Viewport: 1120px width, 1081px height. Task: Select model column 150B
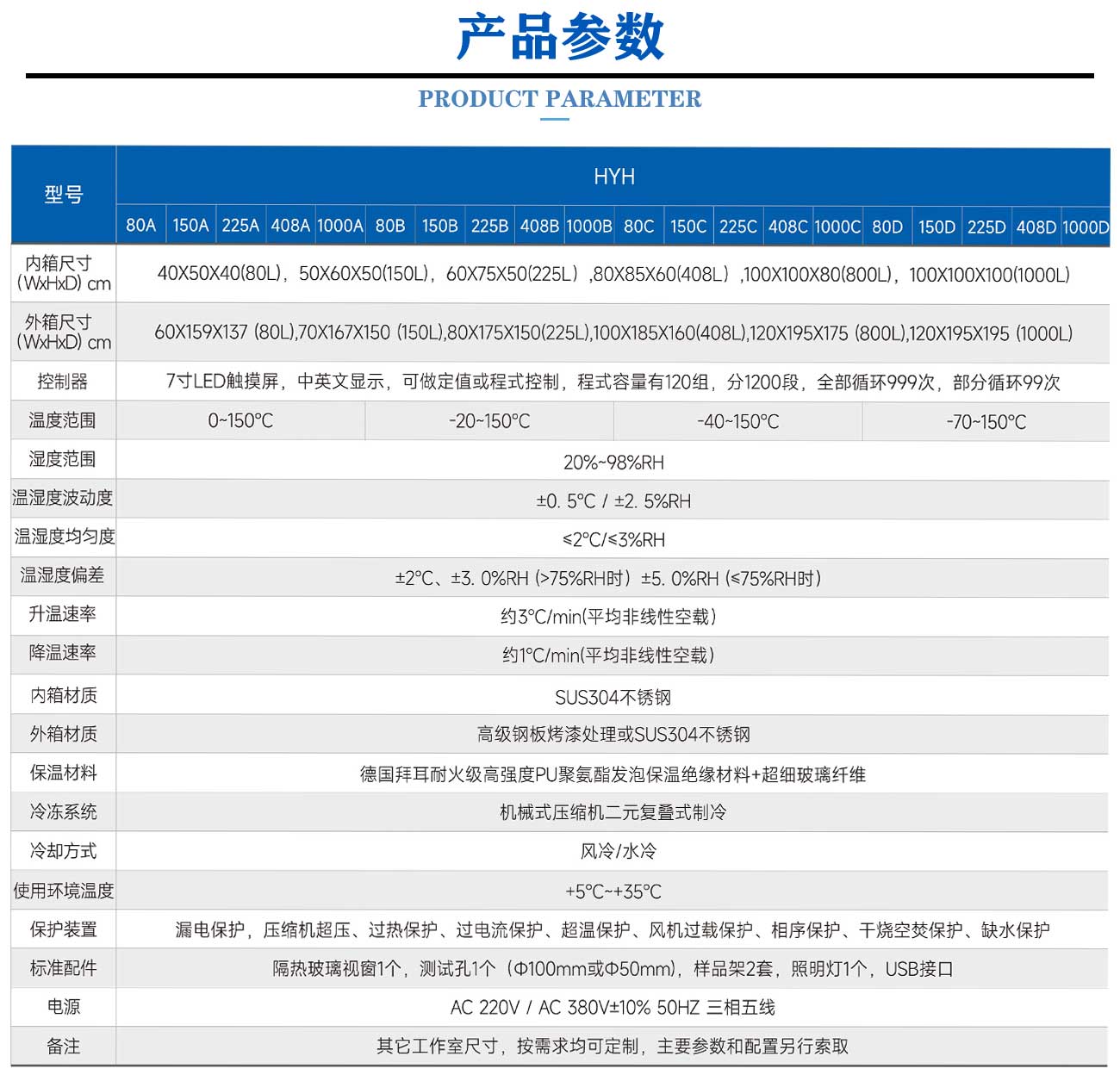pos(439,226)
